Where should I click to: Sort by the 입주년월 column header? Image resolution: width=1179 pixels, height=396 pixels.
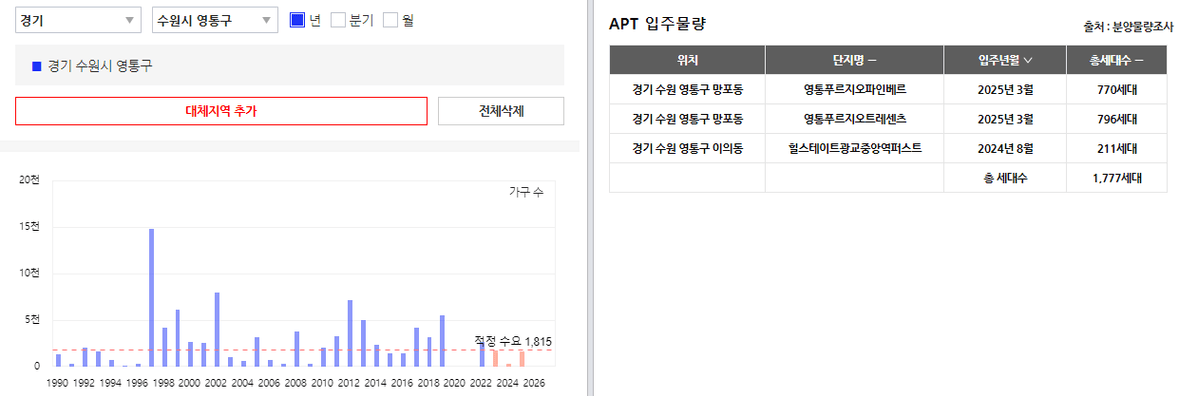1005,59
